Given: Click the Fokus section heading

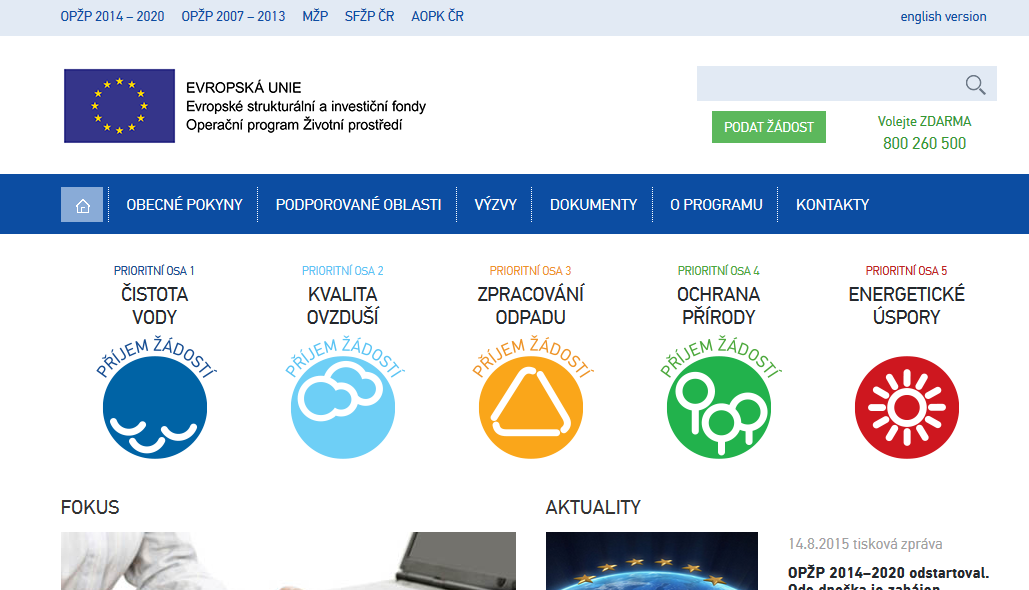Looking at the screenshot, I should [90, 507].
